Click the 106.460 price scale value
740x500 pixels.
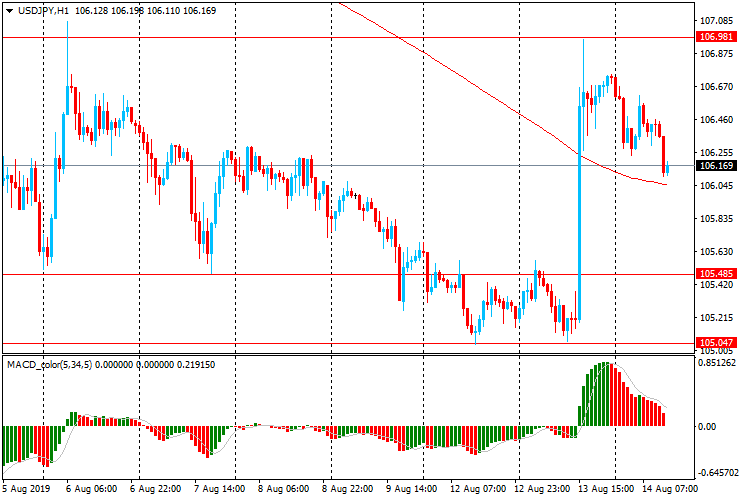716,120
